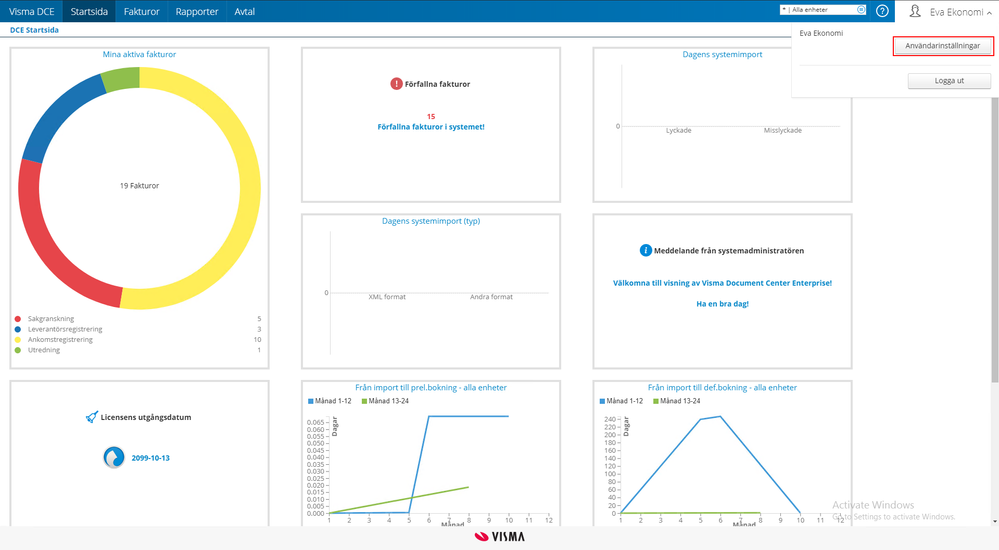The image size is (999, 550).
Task: Click the round blue icon beside 2099-10-13
Action: [114, 458]
